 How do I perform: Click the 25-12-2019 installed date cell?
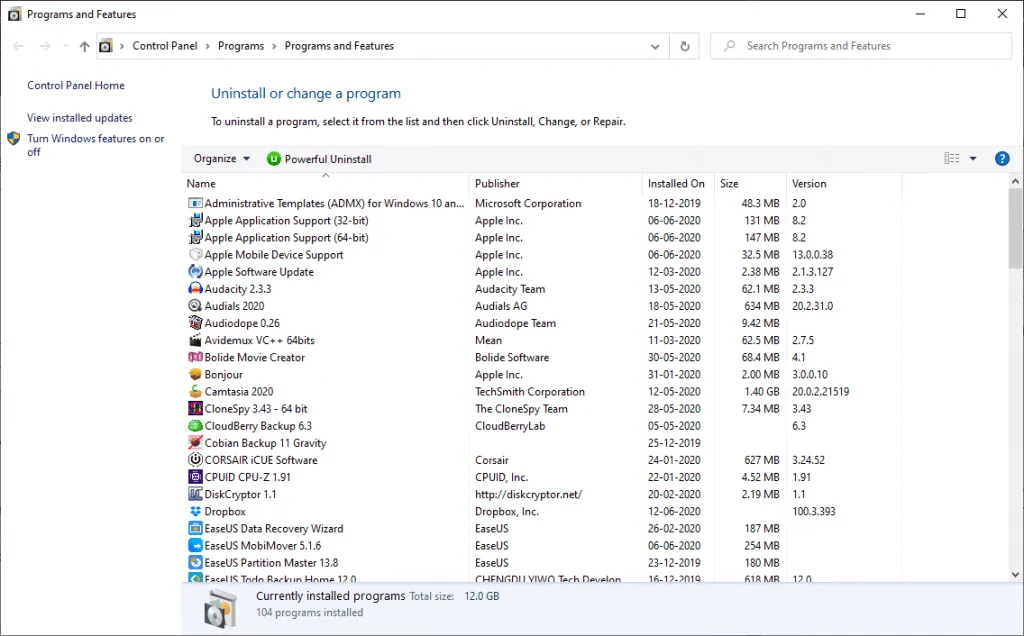pyautogui.click(x=674, y=443)
